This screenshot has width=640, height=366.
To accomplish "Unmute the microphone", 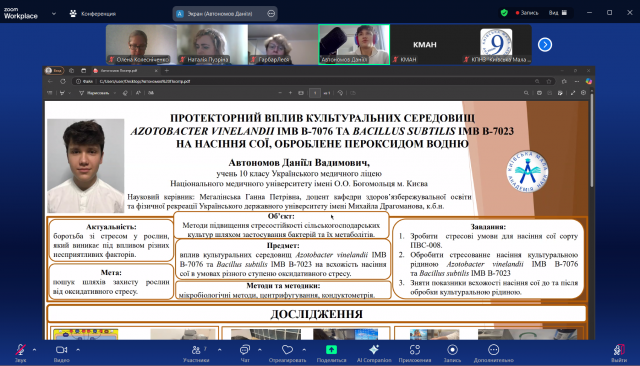I will point(20,353).
